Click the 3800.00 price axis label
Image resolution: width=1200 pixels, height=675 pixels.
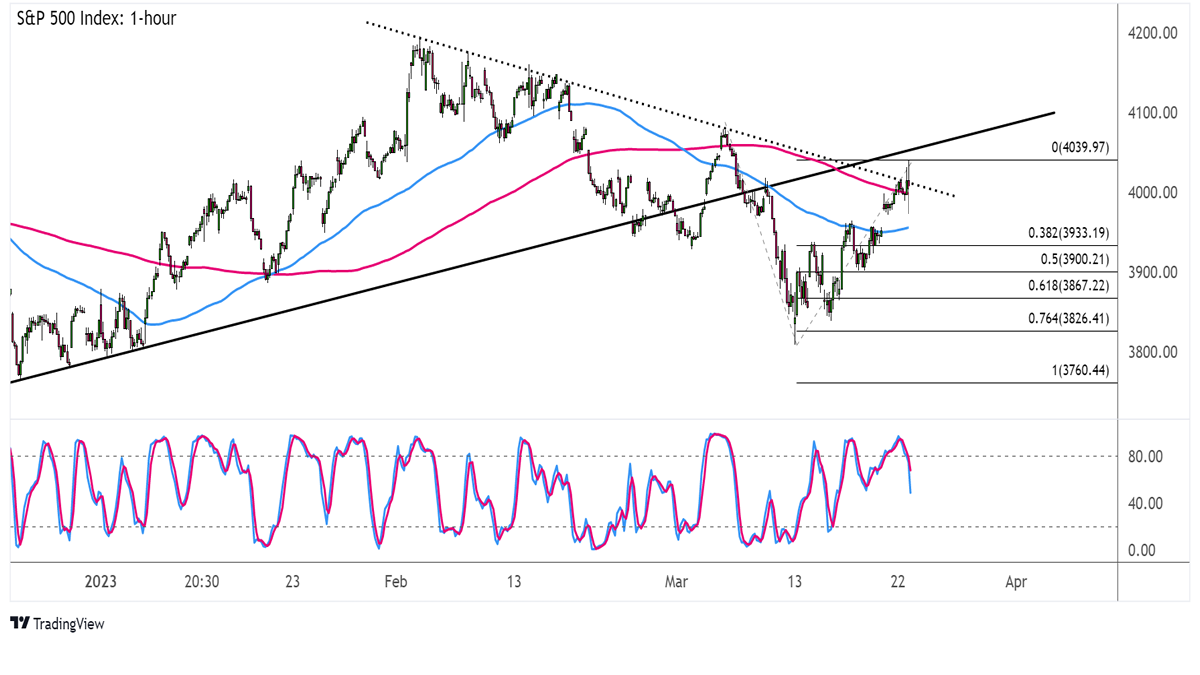[x=1151, y=353]
